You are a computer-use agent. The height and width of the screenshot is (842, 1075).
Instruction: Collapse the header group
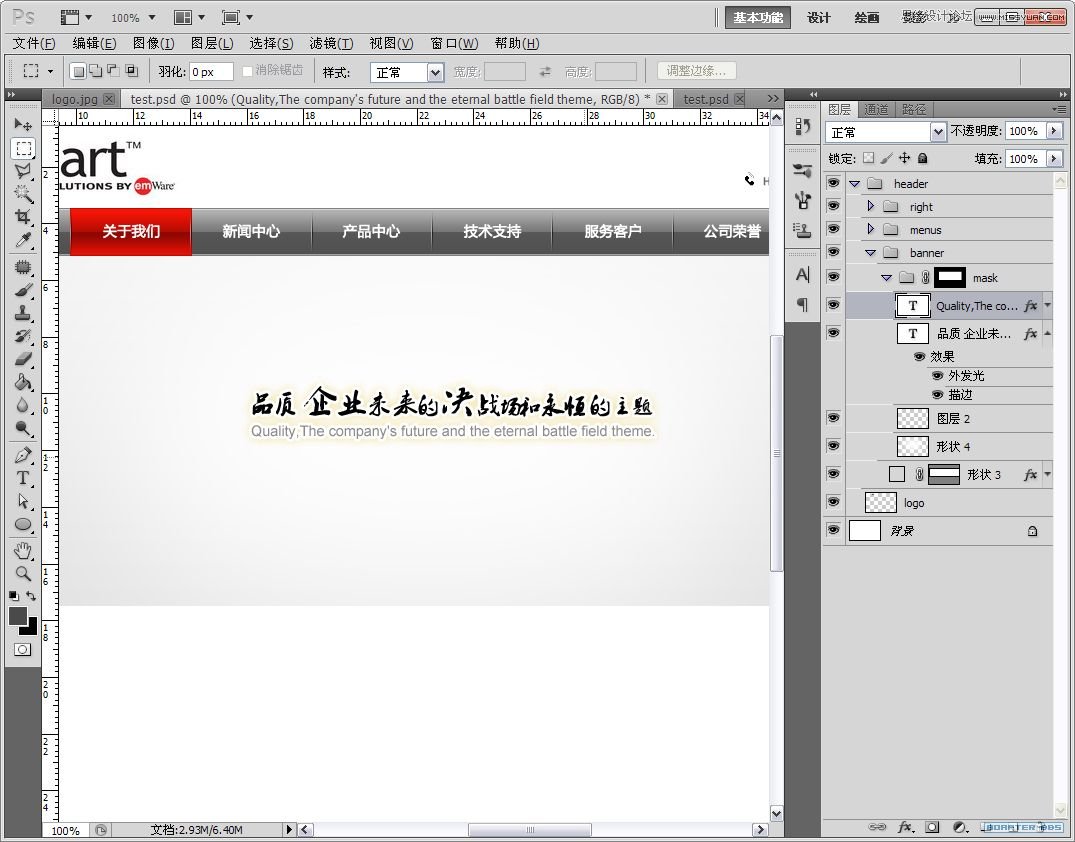(854, 184)
